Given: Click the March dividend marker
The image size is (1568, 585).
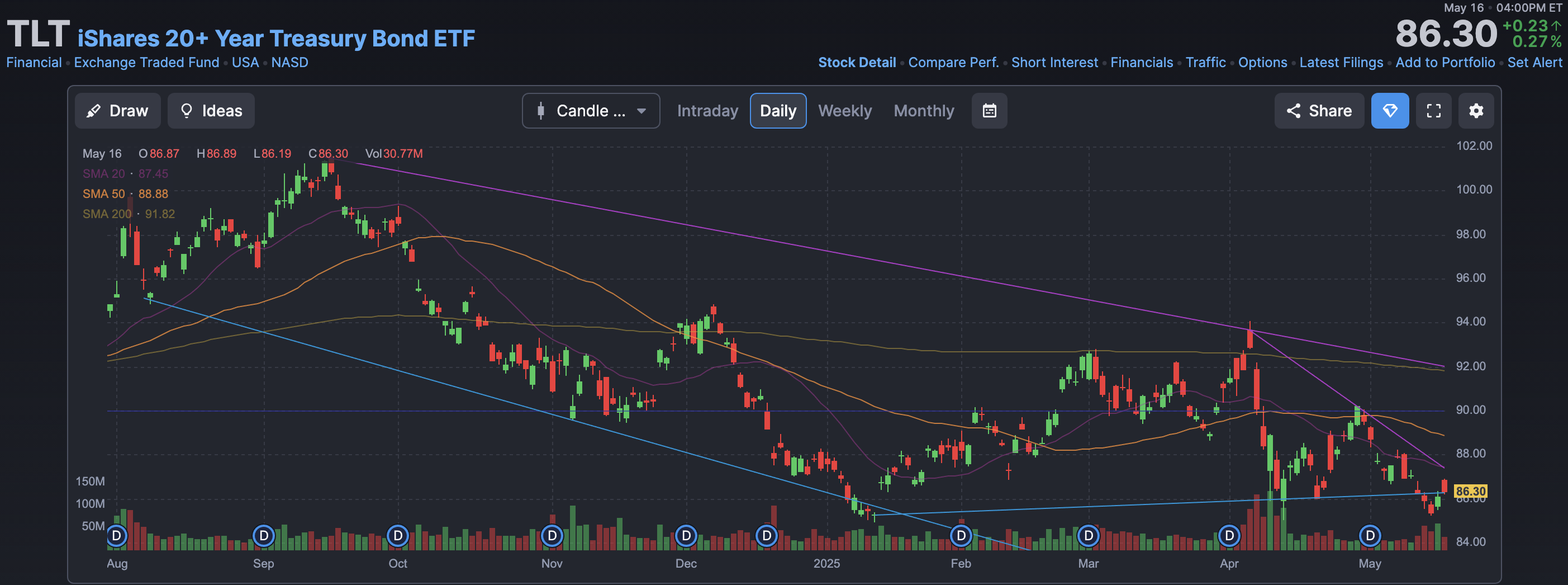Looking at the screenshot, I should click(1089, 536).
